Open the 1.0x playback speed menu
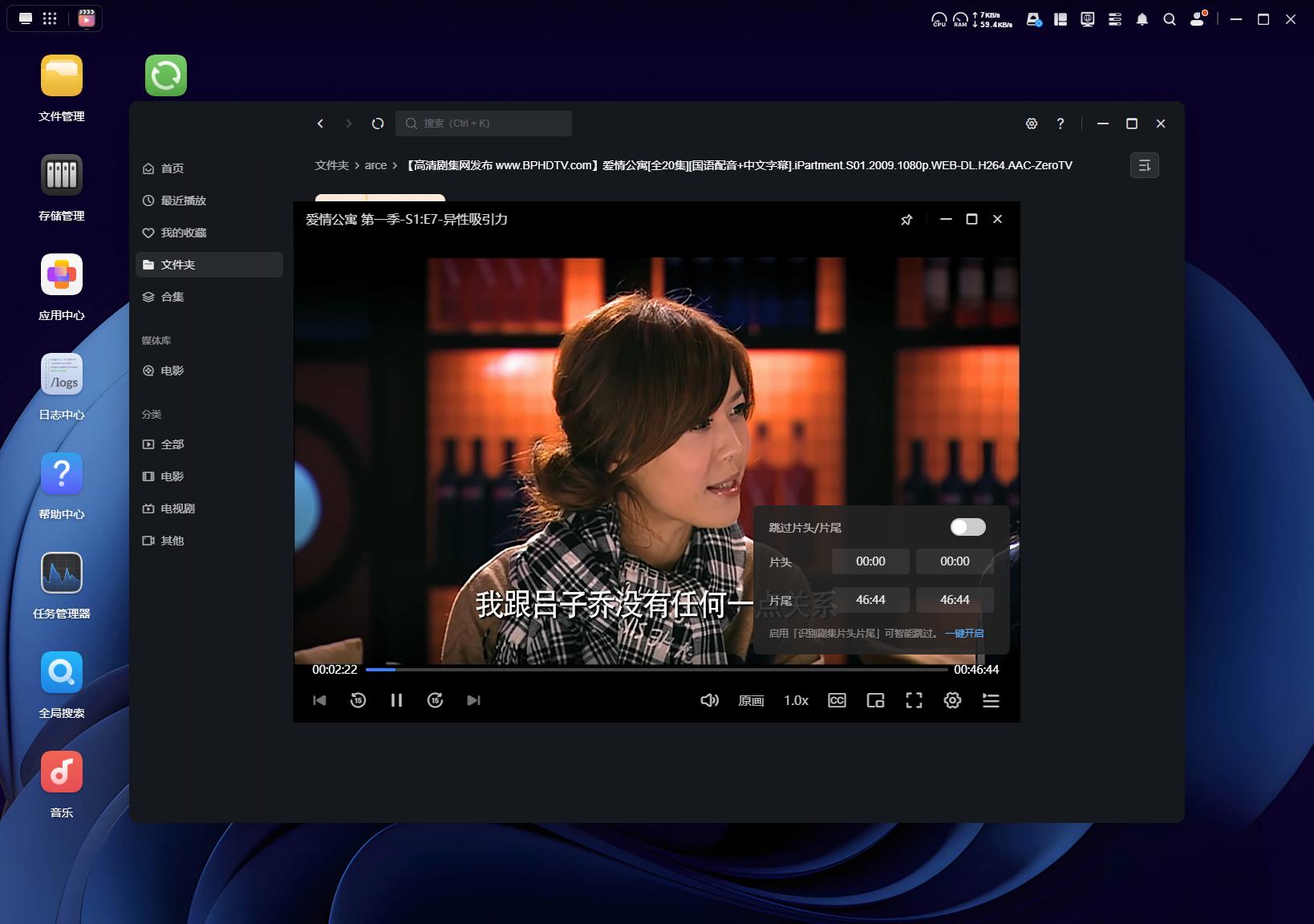Viewport: 1314px width, 924px height. tap(796, 700)
